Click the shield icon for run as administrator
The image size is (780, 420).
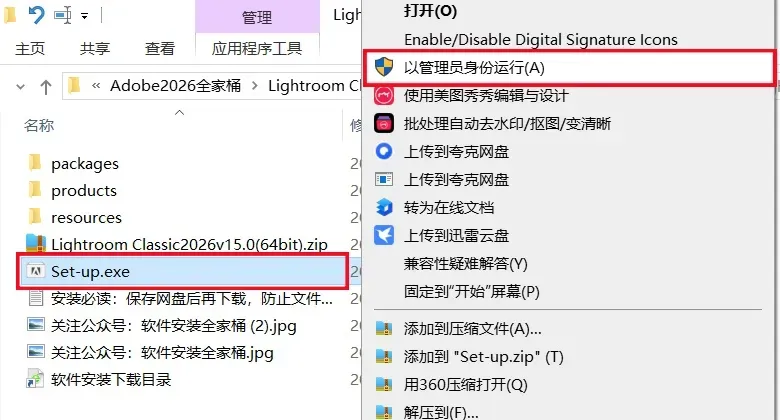[384, 67]
